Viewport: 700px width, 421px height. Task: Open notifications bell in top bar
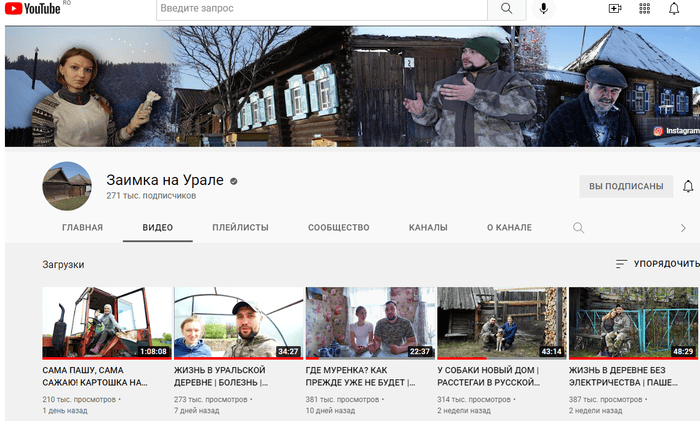(x=674, y=8)
